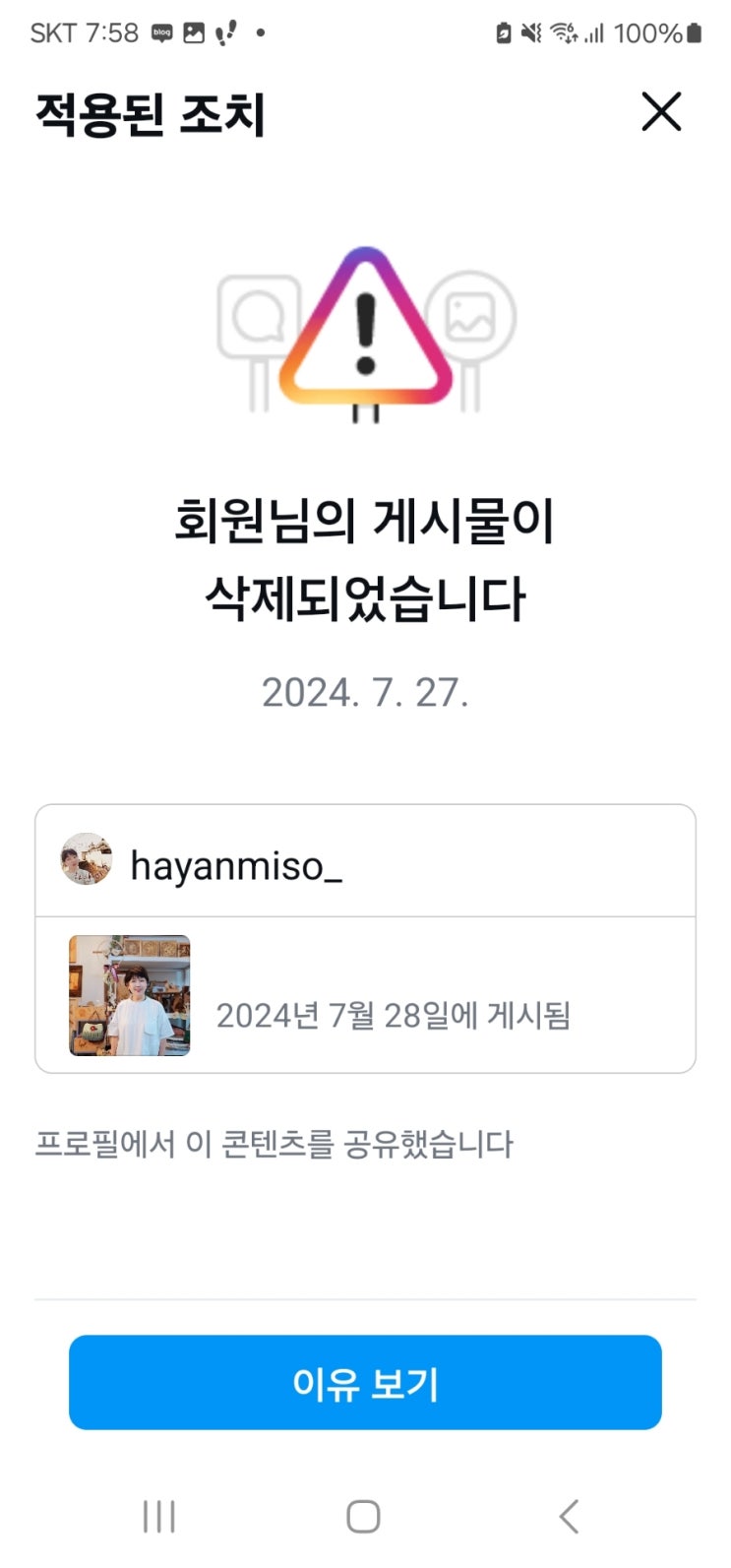
Task: Open the removed post thumbnail
Action: point(130,995)
